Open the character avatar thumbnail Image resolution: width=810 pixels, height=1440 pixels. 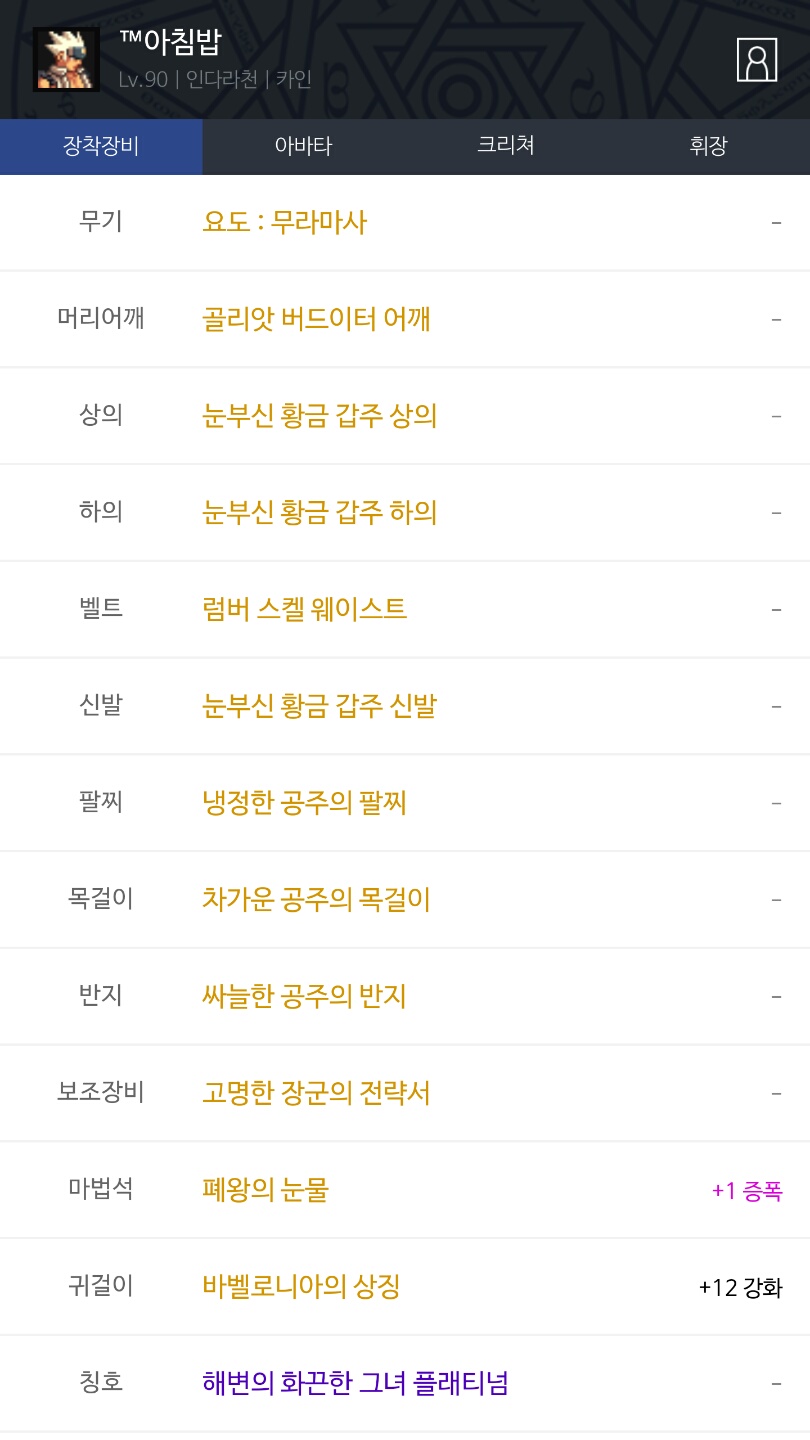pos(66,60)
